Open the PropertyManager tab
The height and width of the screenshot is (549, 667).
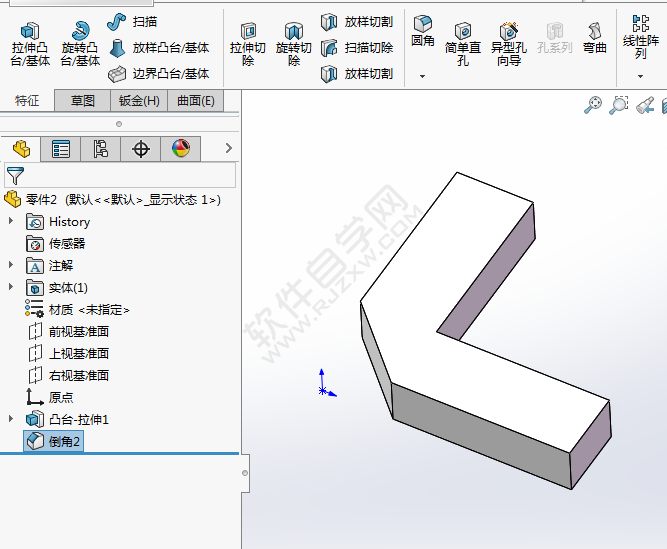(x=60, y=149)
